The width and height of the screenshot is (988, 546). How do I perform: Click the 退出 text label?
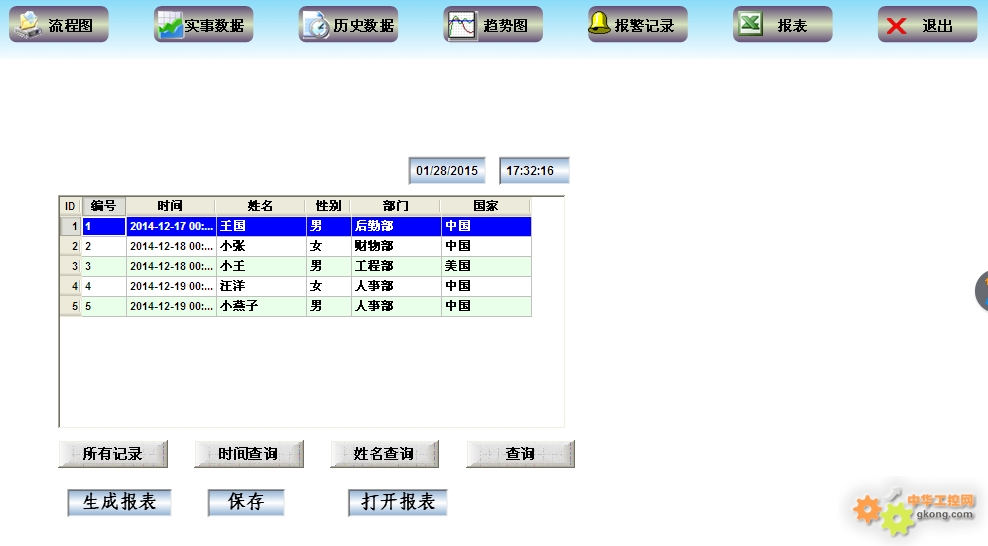pyautogui.click(x=937, y=25)
